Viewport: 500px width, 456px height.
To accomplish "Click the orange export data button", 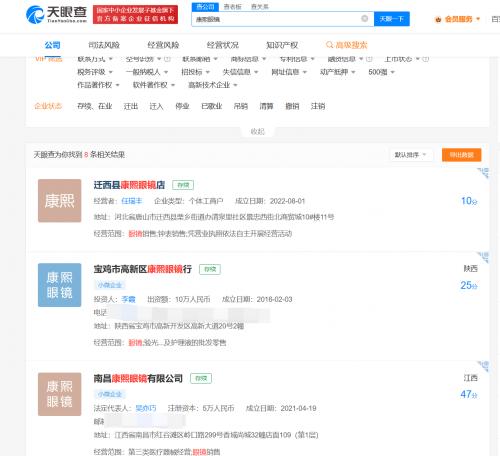I will 462,155.
